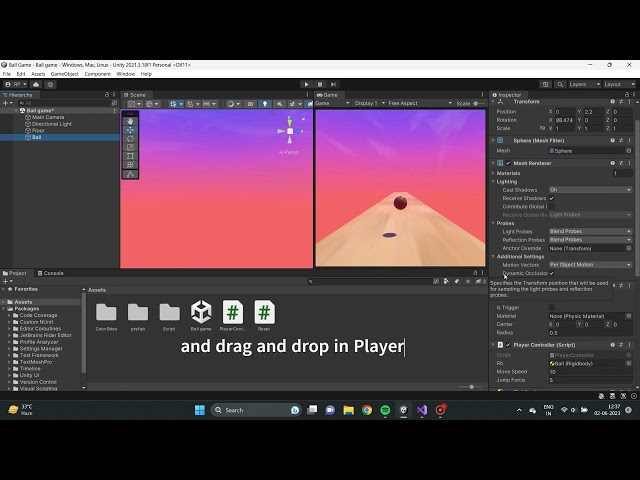The width and height of the screenshot is (640, 480).
Task: Open the ColorSkies folder
Action: [x=106, y=316]
